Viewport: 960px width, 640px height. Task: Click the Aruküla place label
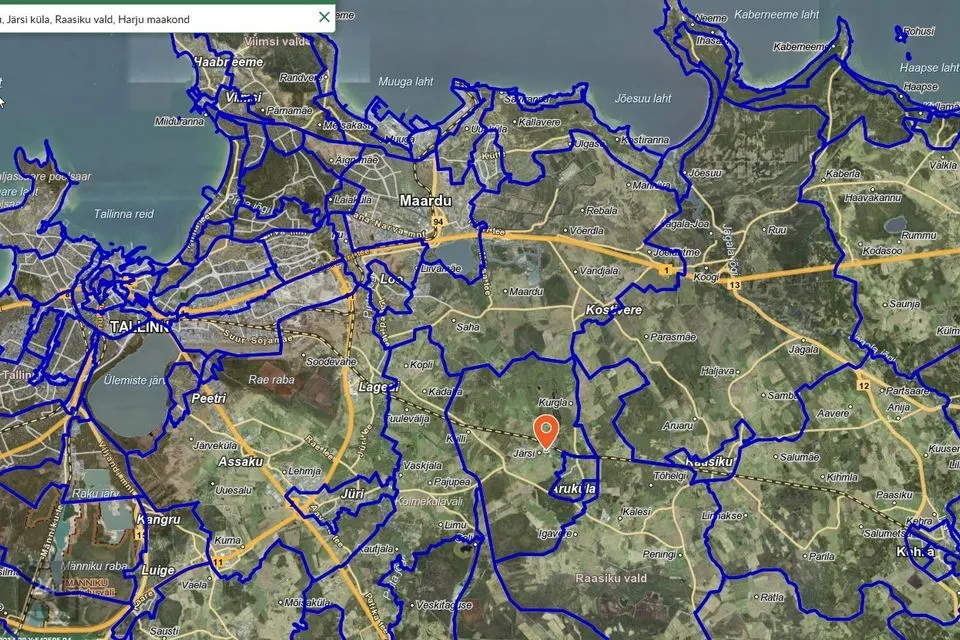[573, 489]
